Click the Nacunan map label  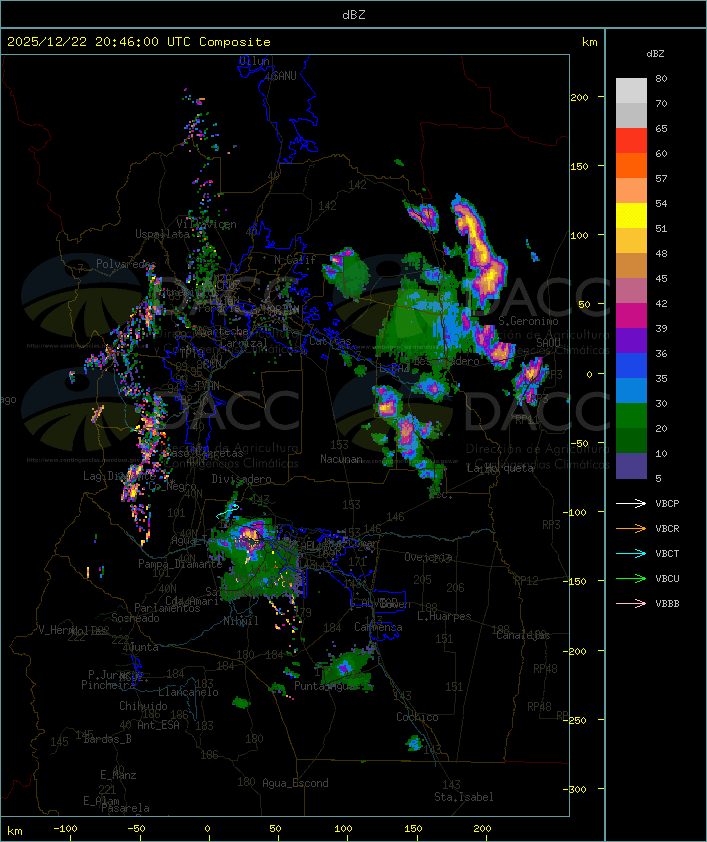click(x=341, y=459)
